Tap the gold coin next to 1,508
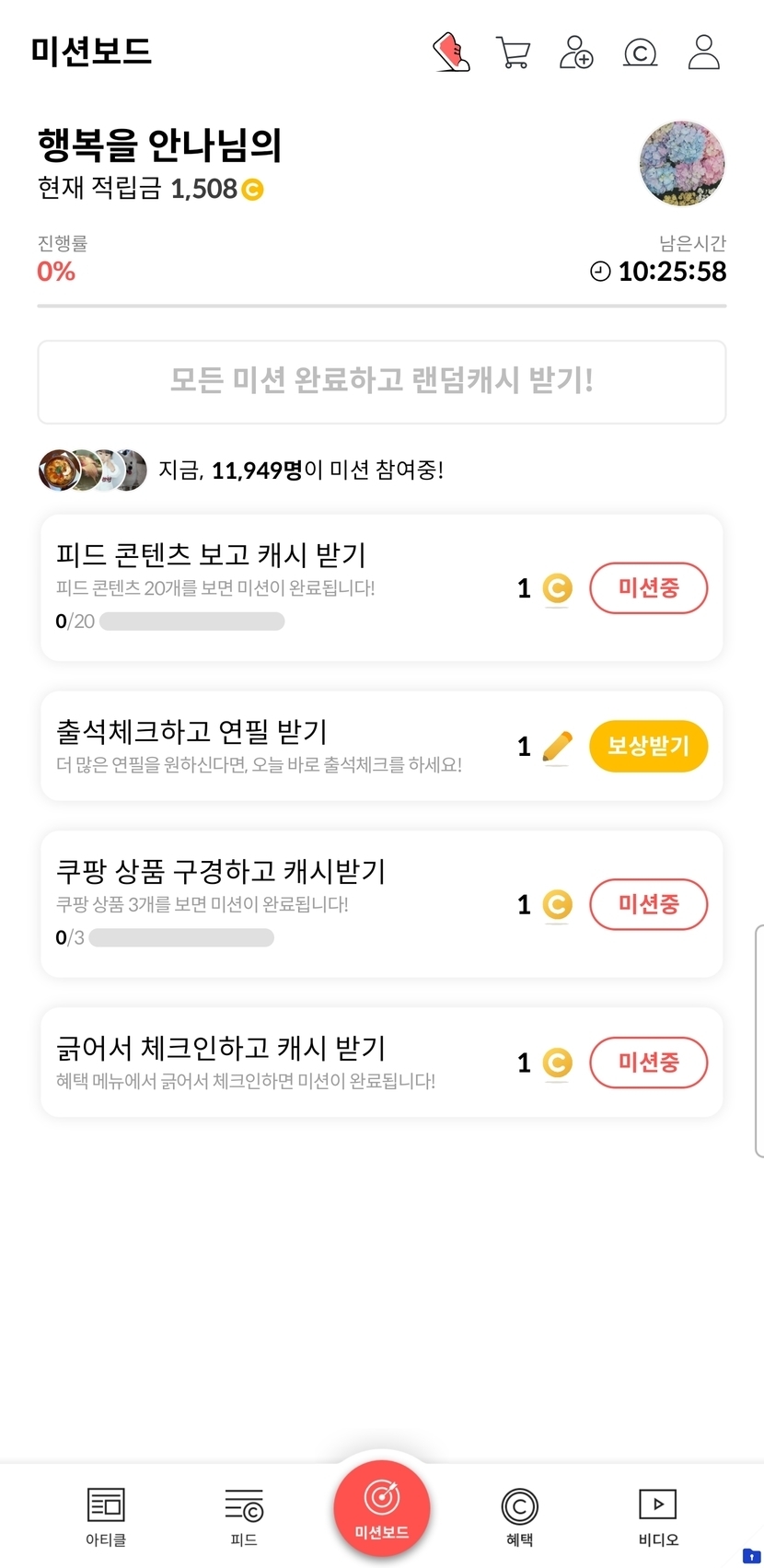 click(252, 190)
